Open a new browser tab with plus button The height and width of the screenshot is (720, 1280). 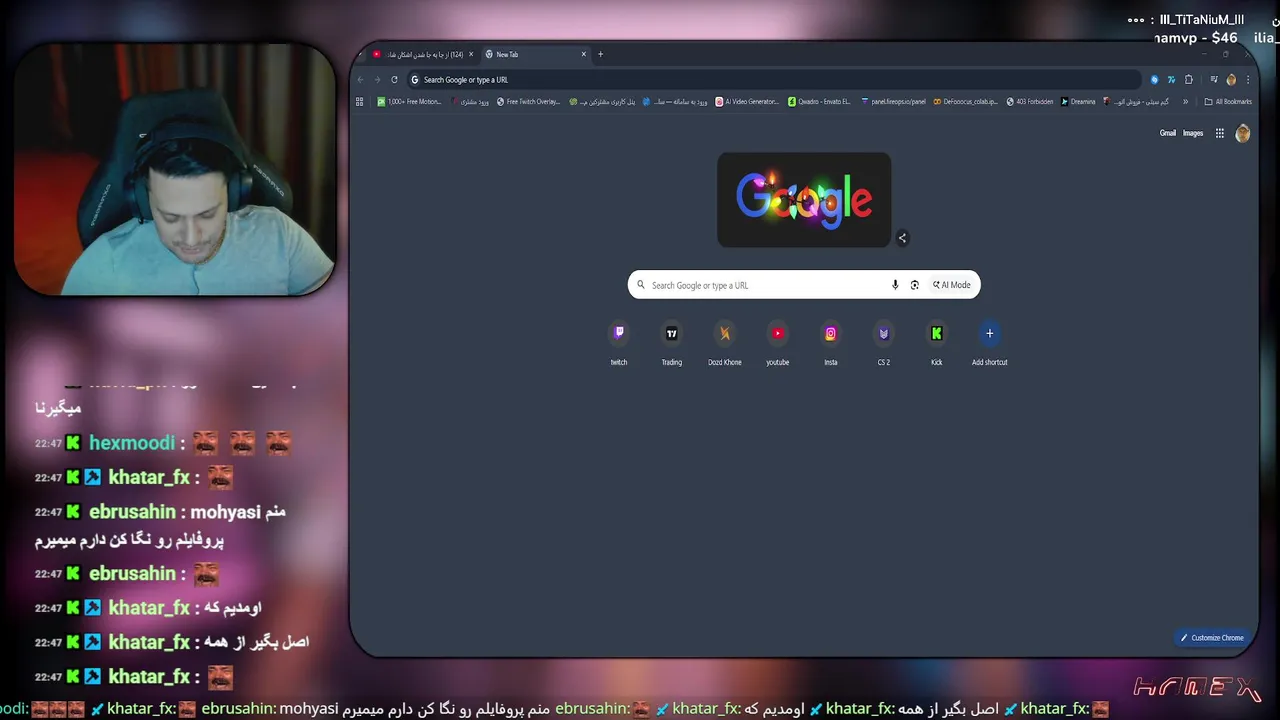pyautogui.click(x=601, y=54)
